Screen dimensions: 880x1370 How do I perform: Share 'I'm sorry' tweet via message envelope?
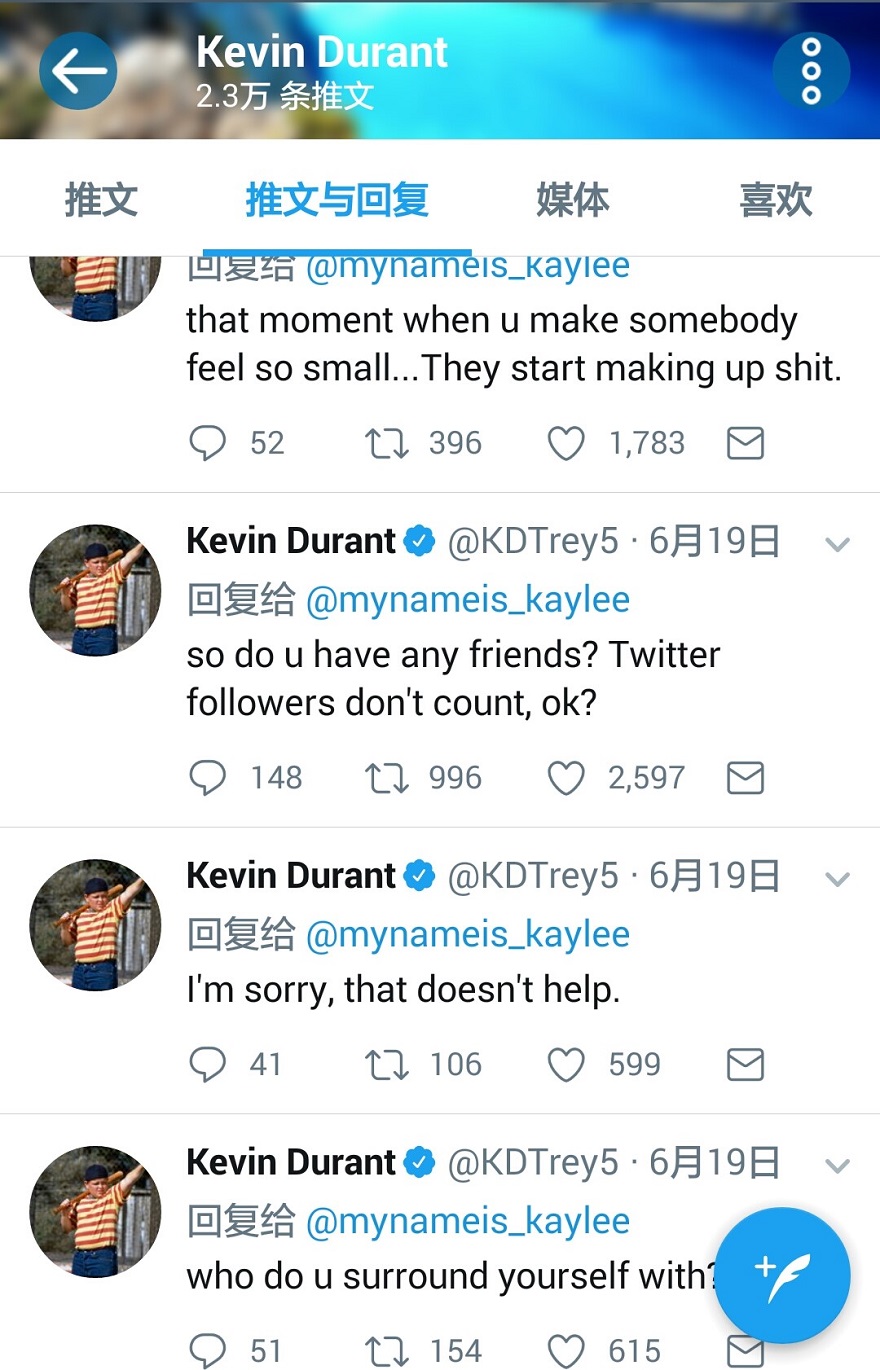click(745, 1064)
